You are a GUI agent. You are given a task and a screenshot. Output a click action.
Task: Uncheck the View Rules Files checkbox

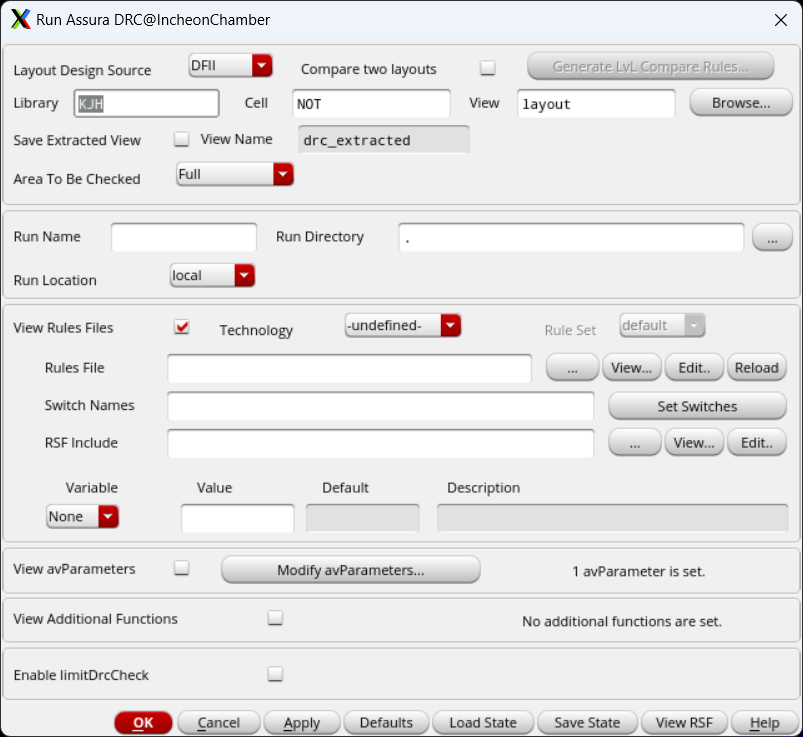[182, 327]
